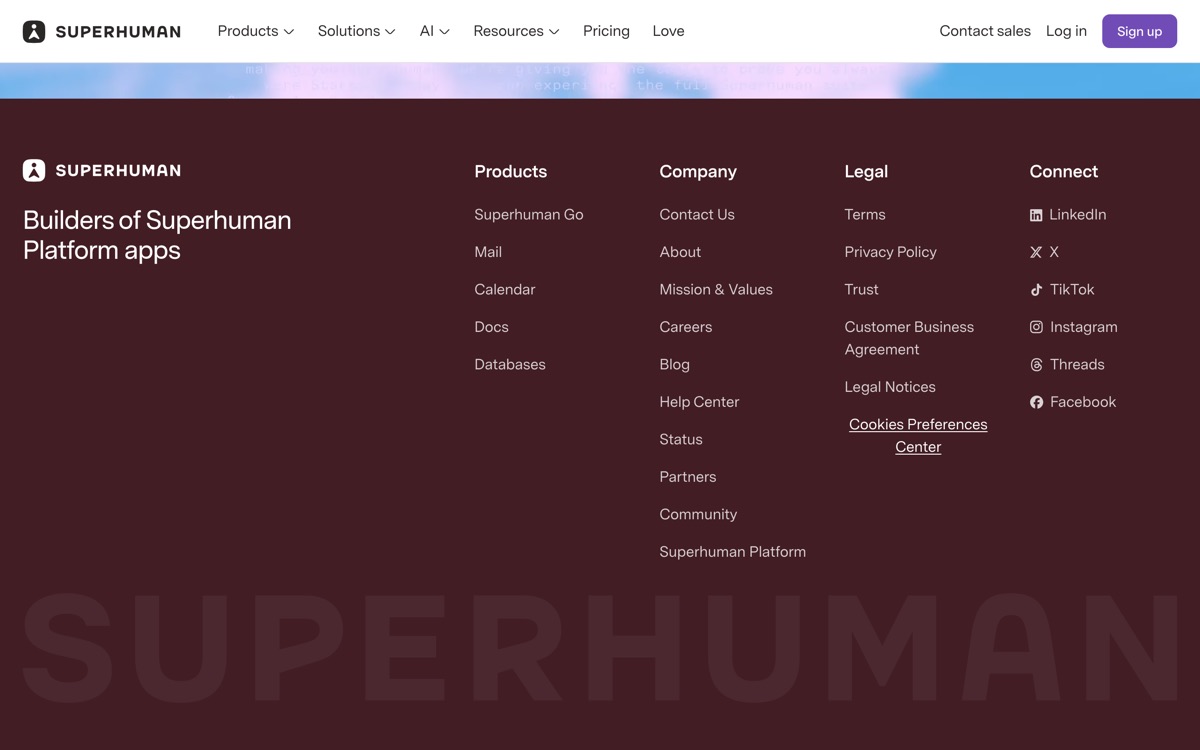Open the Facebook icon in Connect

[1036, 402]
